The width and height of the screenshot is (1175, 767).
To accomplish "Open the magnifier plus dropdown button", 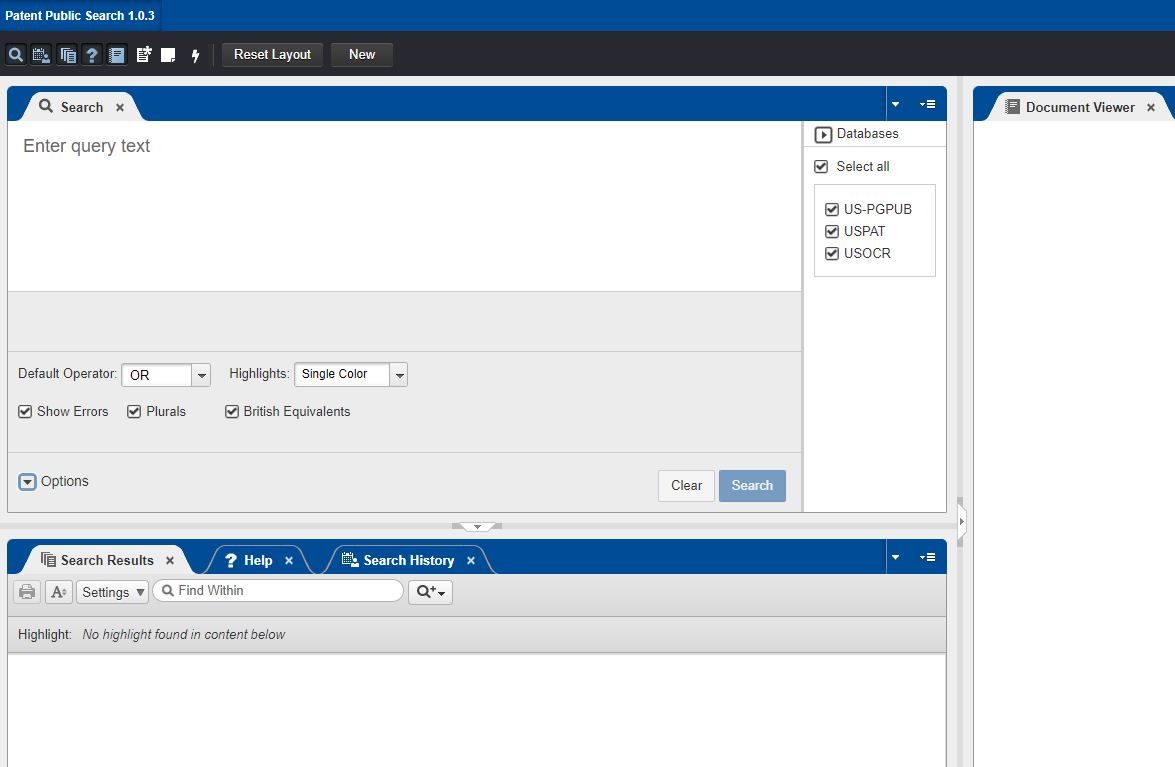I will coord(430,592).
